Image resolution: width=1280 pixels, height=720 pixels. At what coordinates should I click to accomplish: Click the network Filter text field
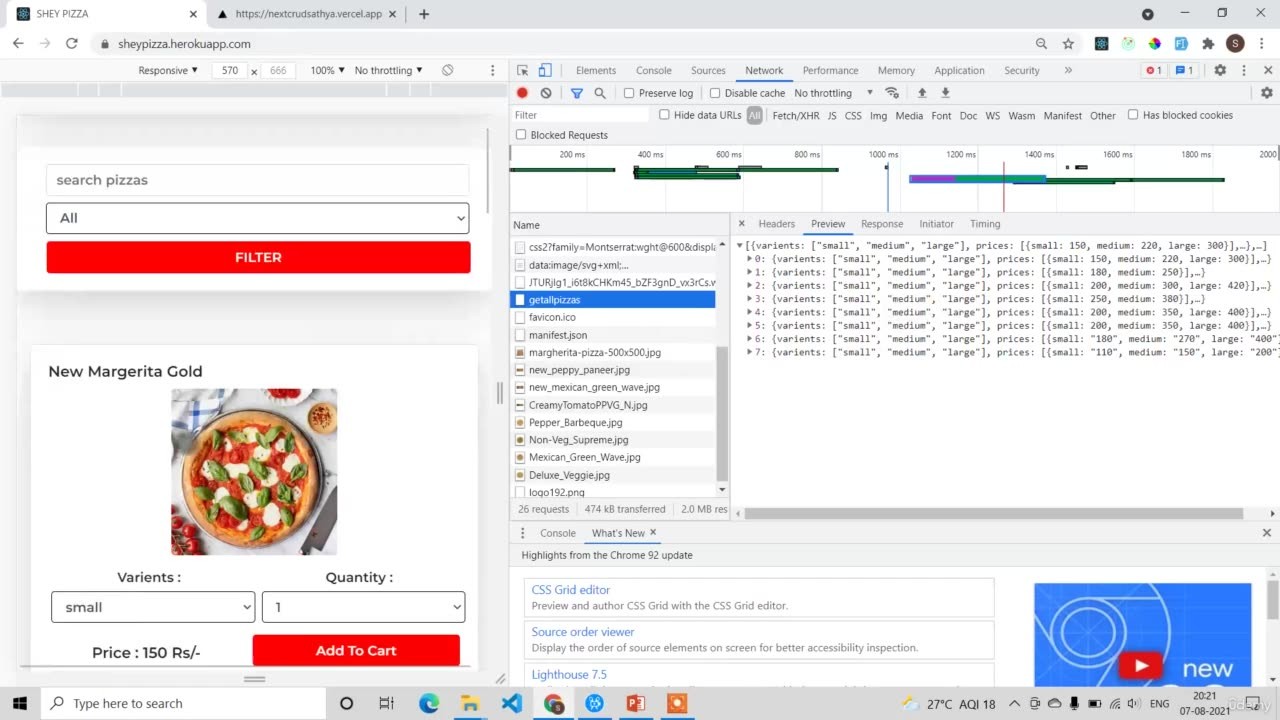tap(580, 115)
